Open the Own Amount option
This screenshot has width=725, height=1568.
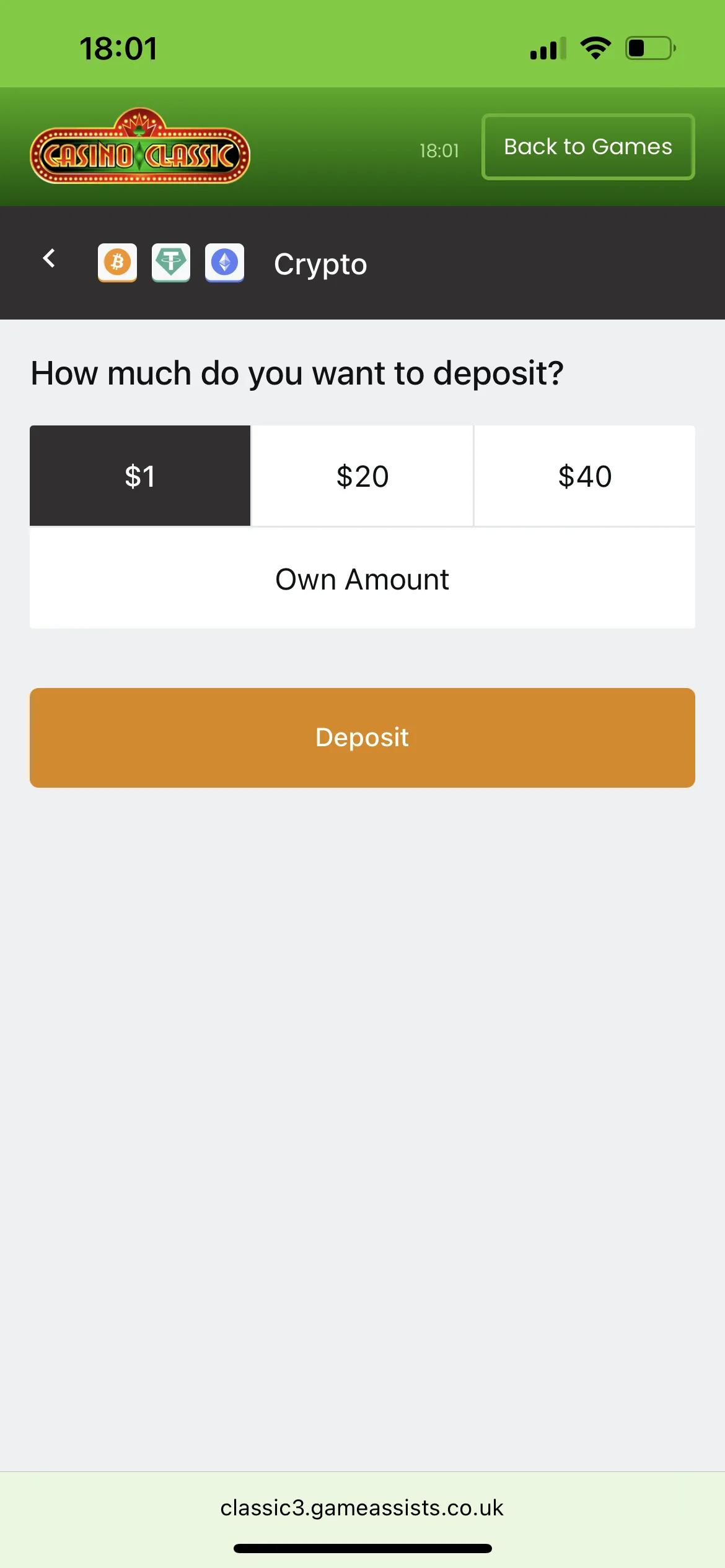pyautogui.click(x=362, y=578)
